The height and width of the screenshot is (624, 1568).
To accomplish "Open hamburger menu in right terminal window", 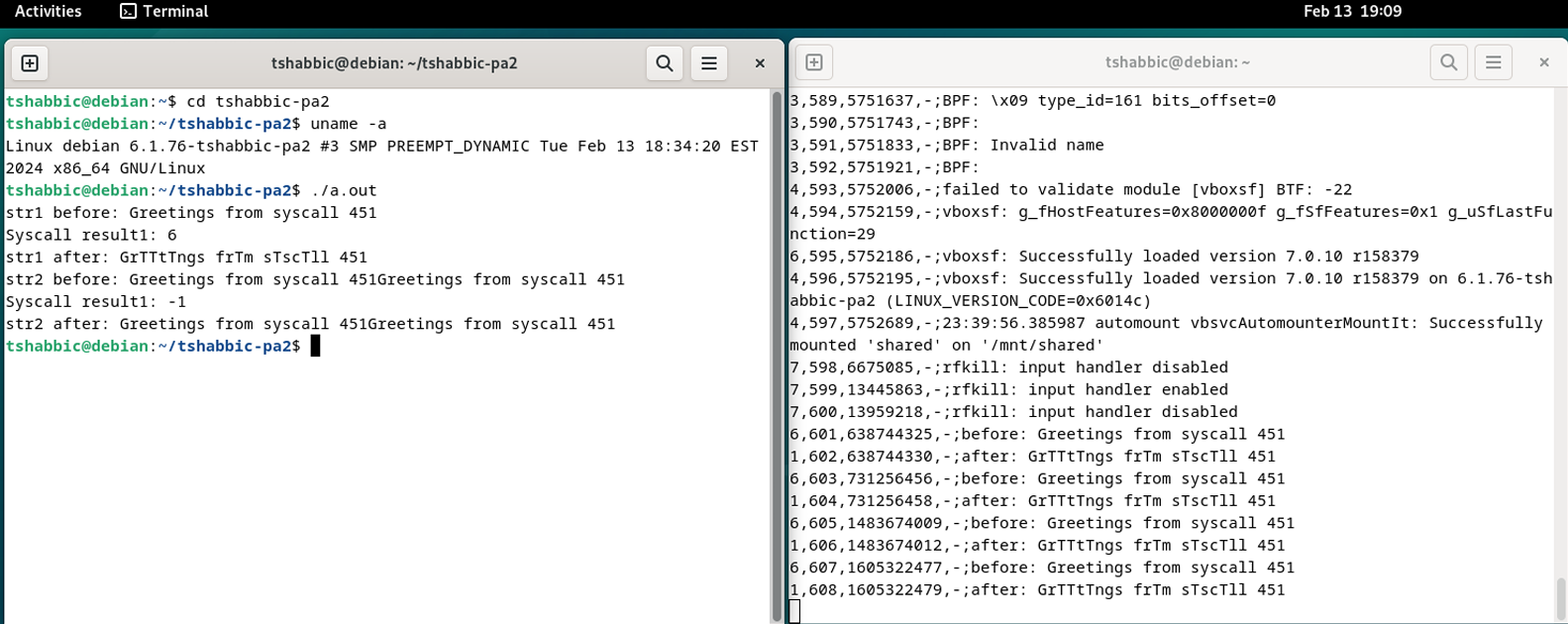I will pyautogui.click(x=1494, y=62).
